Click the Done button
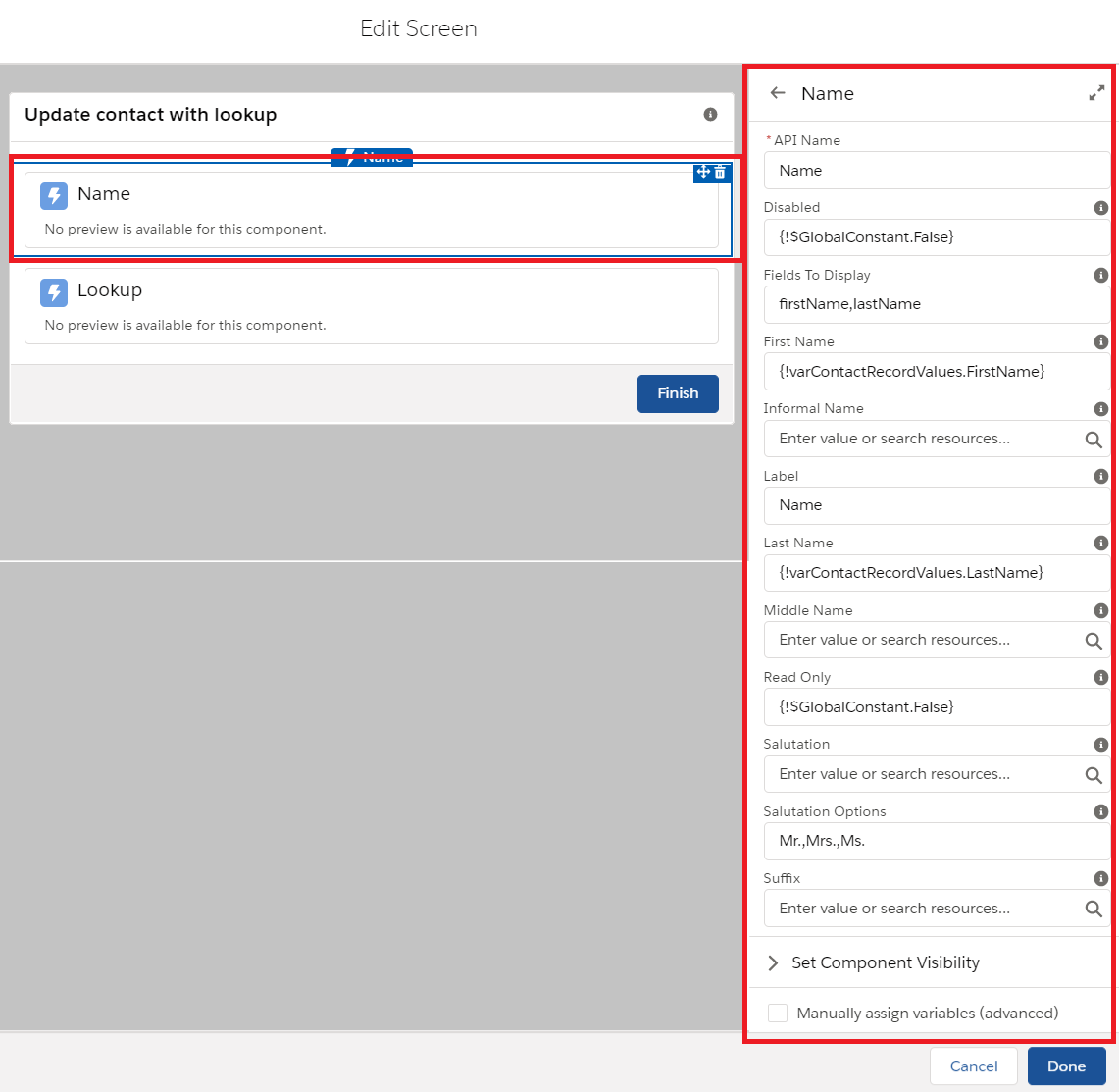The height and width of the screenshot is (1092, 1119). pos(1066,1066)
